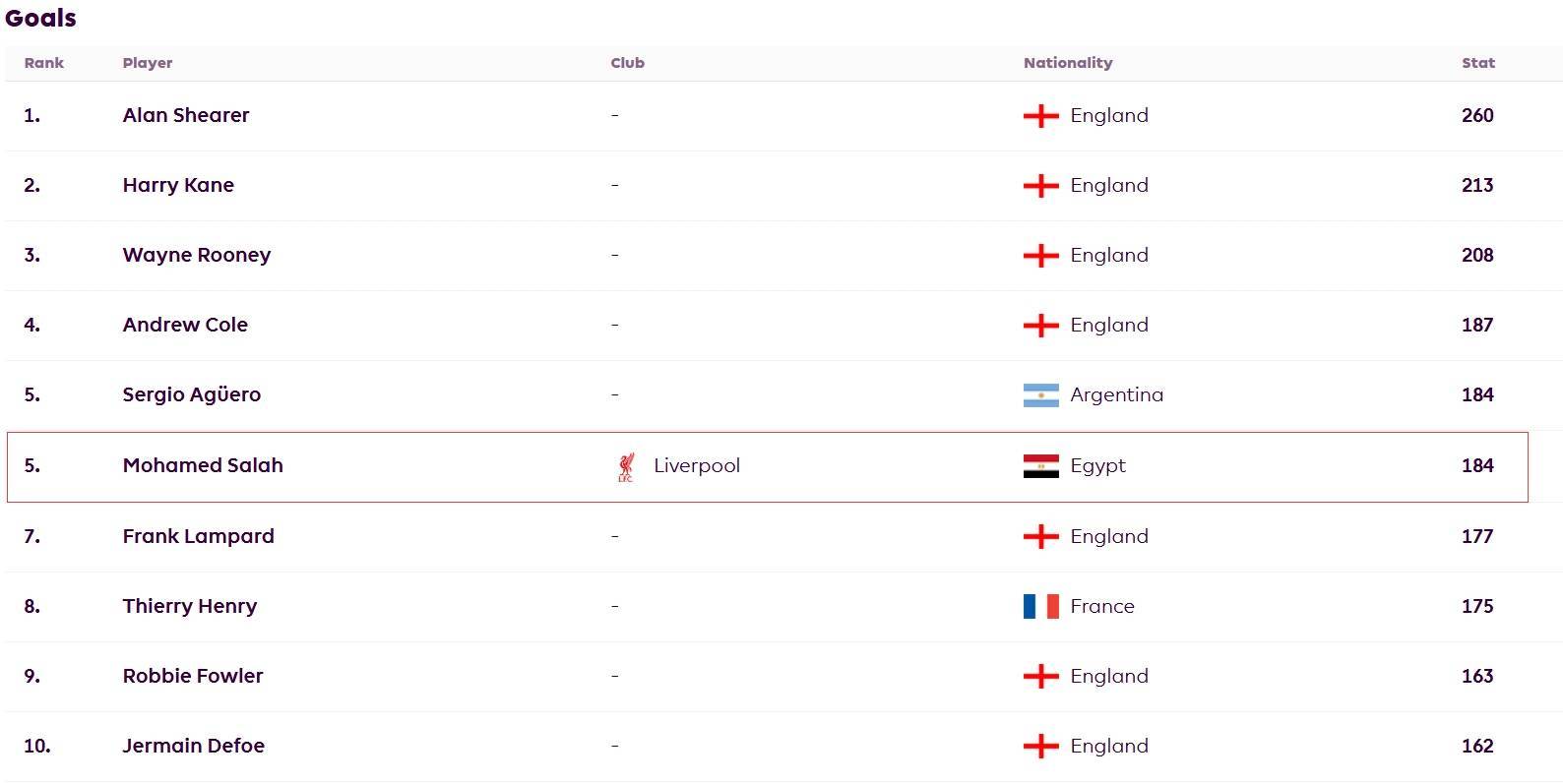Click the Nationality column header
Image resolution: width=1563 pixels, height=784 pixels.
[x=1068, y=63]
